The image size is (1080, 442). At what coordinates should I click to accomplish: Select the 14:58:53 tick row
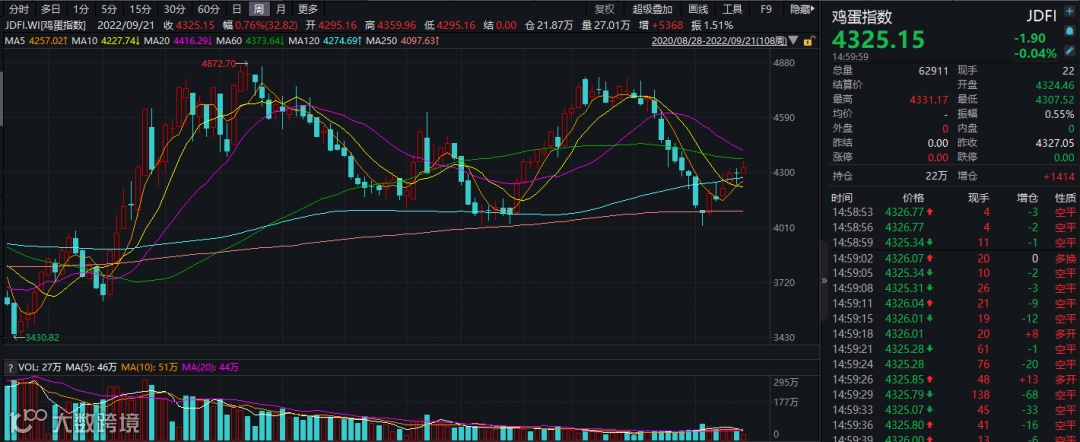(x=953, y=212)
